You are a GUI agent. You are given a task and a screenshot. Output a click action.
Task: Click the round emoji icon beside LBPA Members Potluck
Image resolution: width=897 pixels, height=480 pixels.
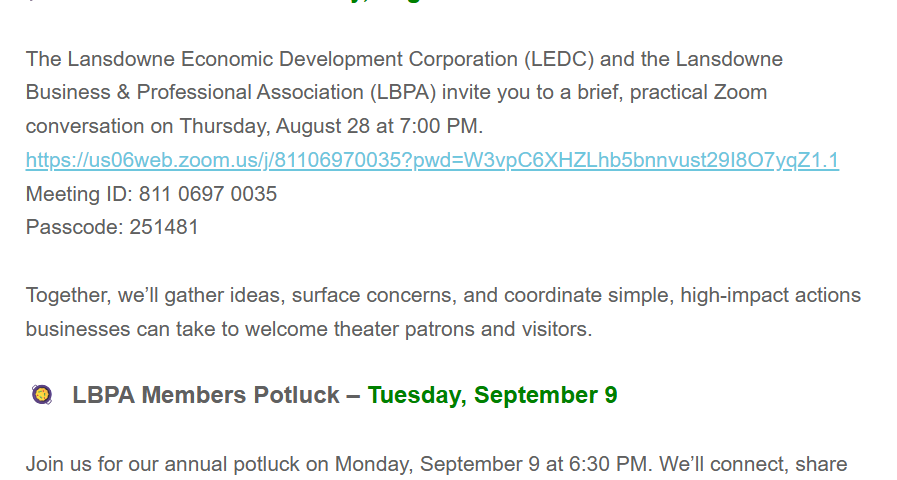pyautogui.click(x=41, y=395)
